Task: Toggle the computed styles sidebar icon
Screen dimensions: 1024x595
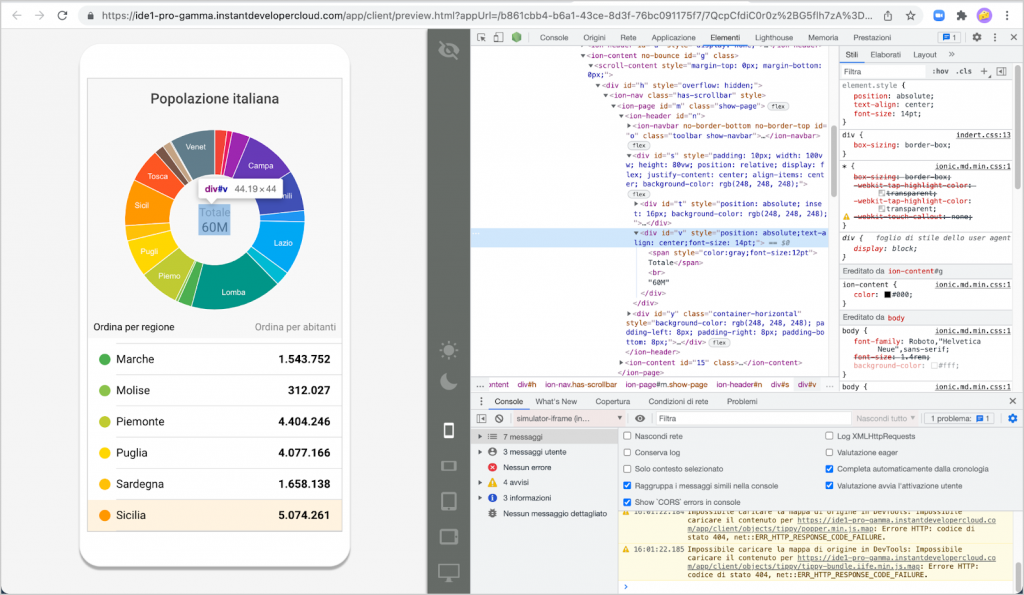Action: tap(1002, 71)
